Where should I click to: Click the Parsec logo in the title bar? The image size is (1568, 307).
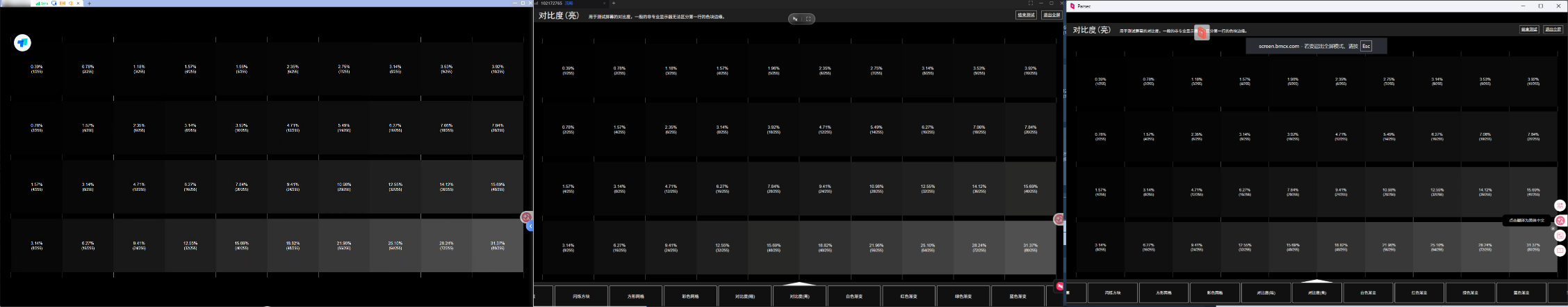(1072, 6)
